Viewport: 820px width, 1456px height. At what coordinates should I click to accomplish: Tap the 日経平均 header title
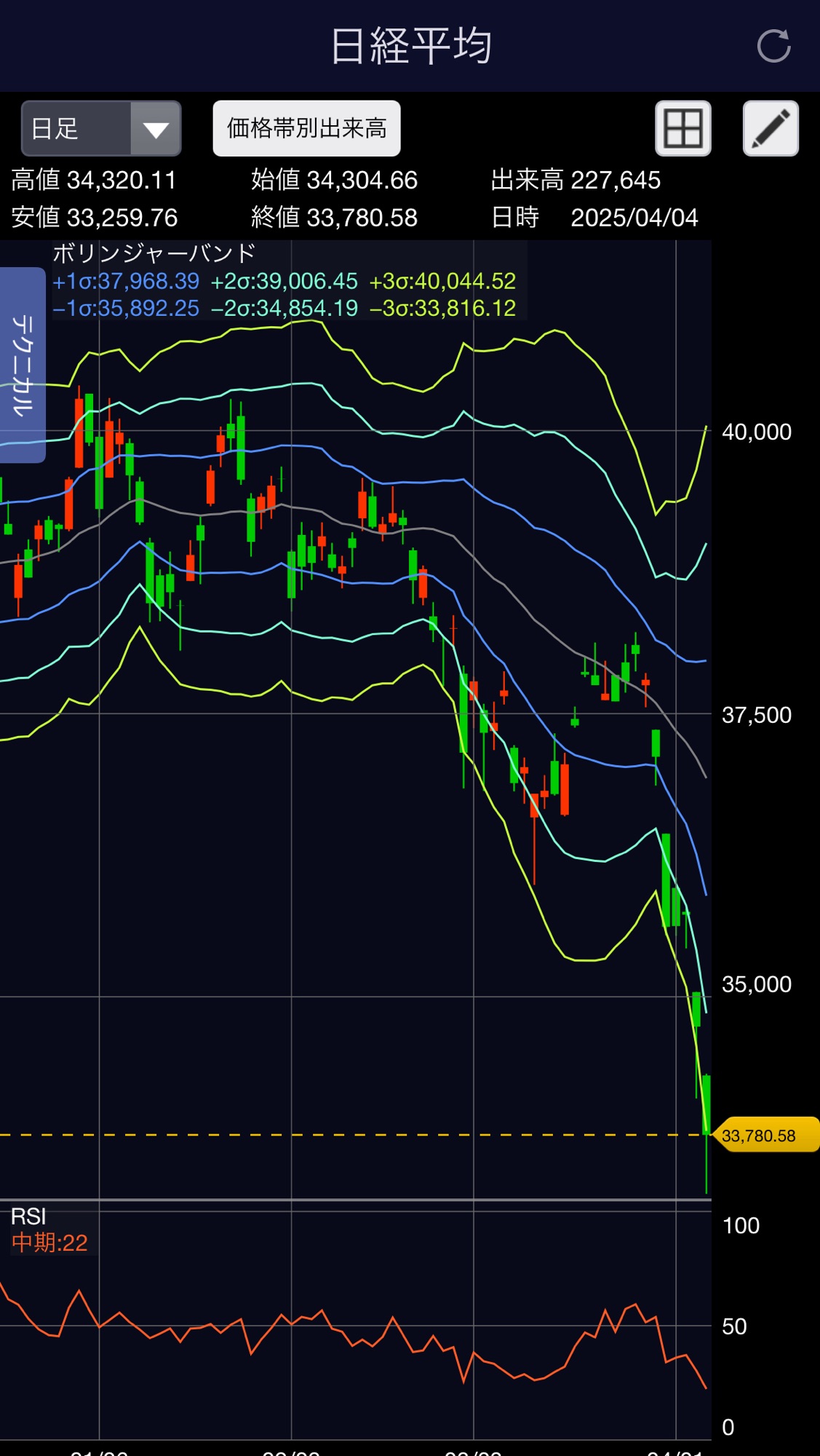(410, 47)
